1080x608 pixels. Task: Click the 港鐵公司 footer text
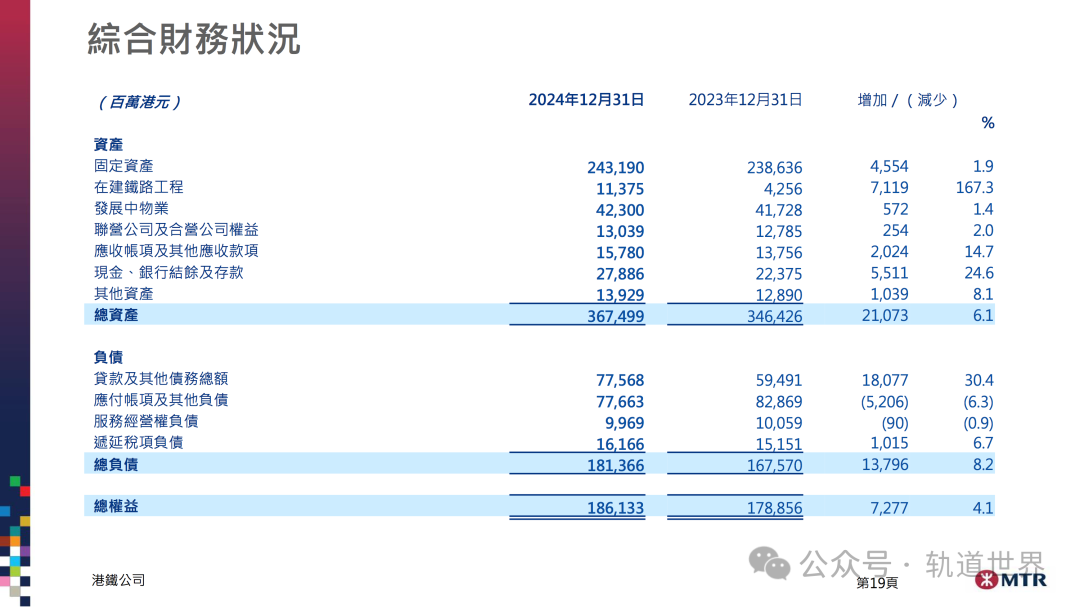118,580
